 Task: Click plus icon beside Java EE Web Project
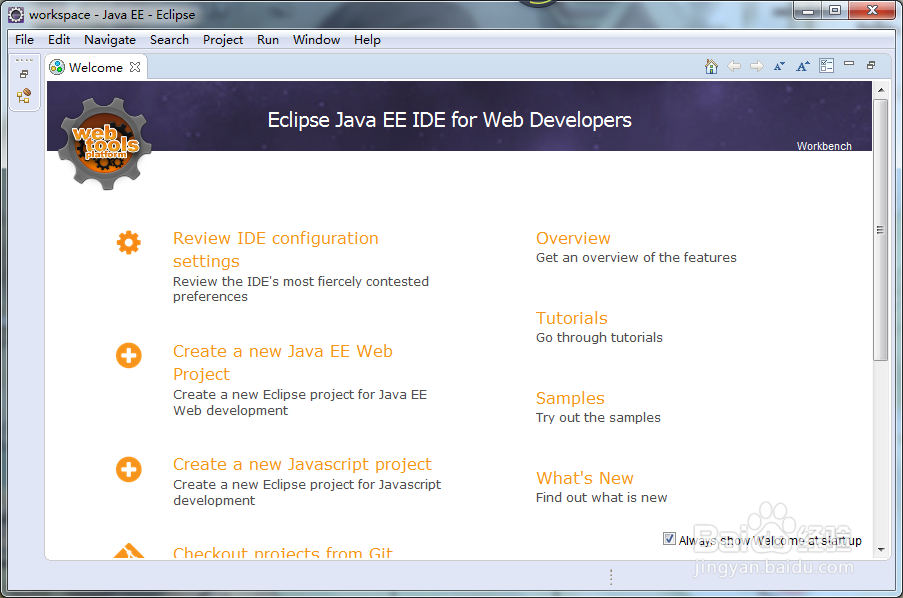pyautogui.click(x=128, y=355)
